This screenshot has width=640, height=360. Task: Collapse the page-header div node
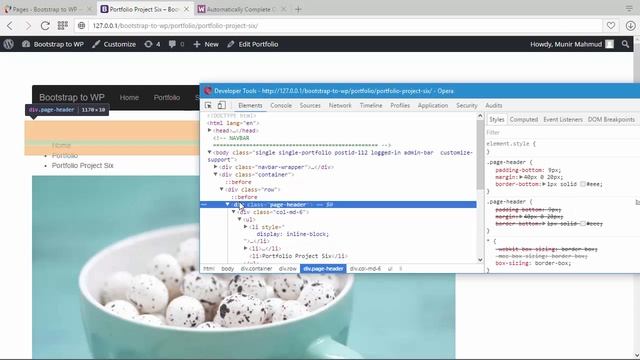point(227,204)
